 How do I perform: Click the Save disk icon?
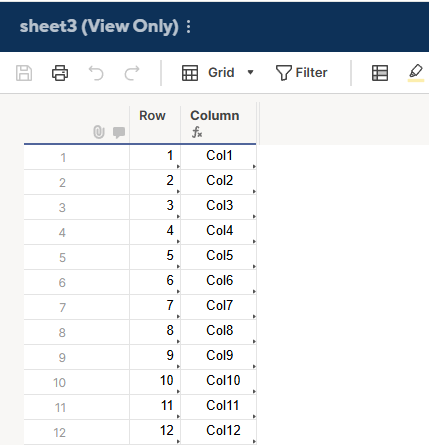pos(24,73)
